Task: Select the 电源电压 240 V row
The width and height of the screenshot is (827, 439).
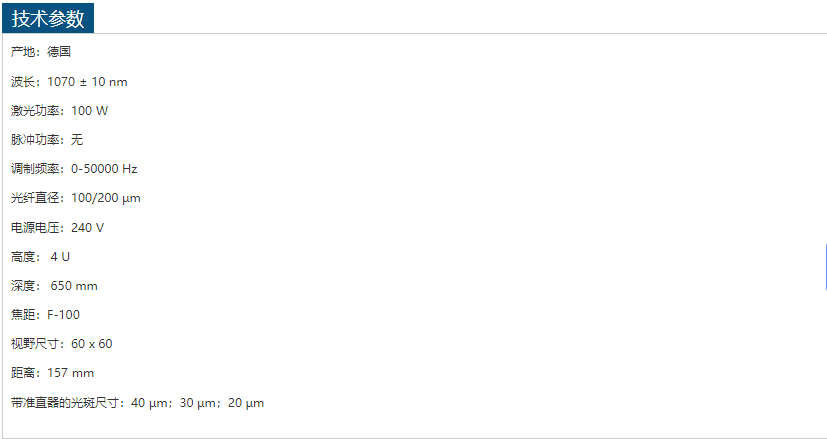Action: coord(57,228)
